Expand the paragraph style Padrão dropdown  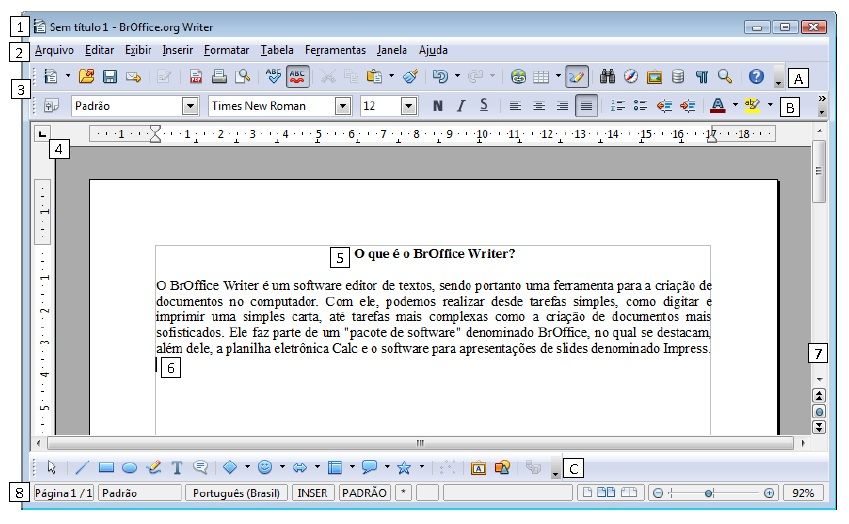point(190,106)
